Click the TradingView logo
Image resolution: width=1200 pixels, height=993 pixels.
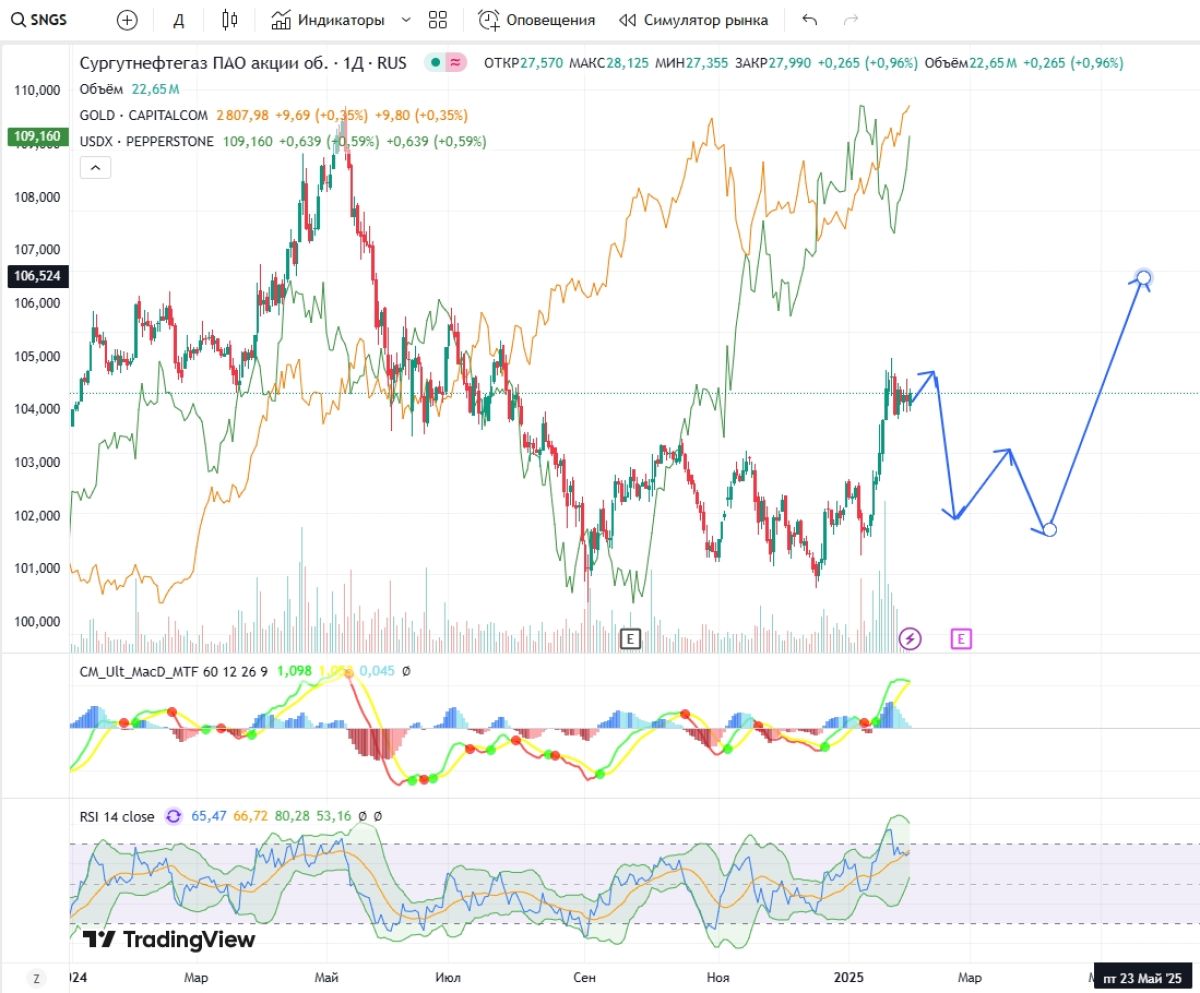pos(168,939)
